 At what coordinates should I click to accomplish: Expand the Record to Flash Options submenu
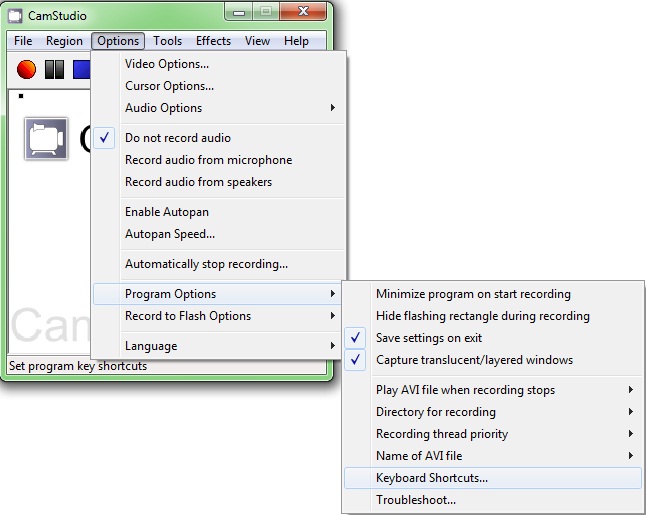(x=217, y=316)
